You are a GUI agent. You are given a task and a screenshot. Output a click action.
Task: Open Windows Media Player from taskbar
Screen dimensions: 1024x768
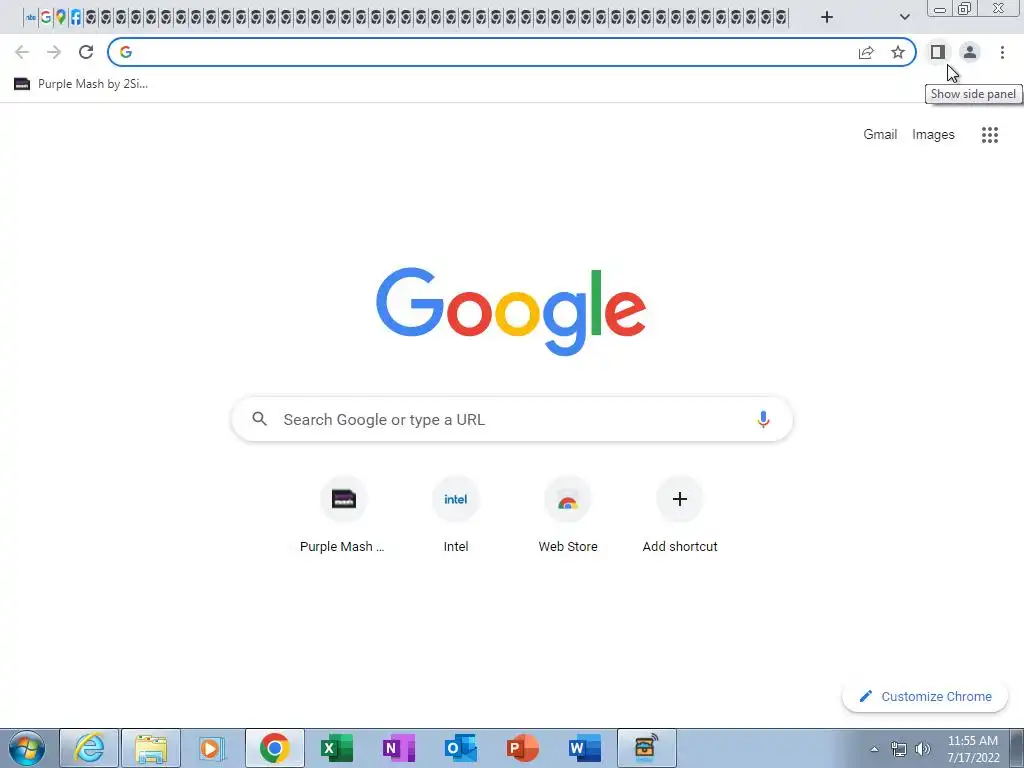[212, 748]
